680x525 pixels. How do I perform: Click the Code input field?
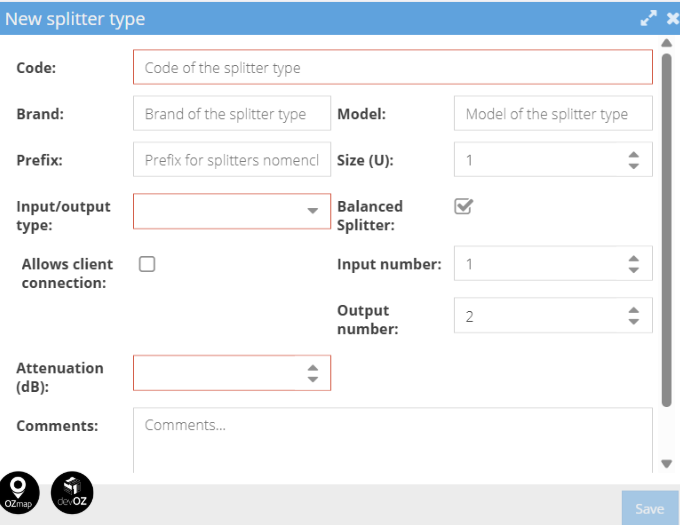(393, 67)
